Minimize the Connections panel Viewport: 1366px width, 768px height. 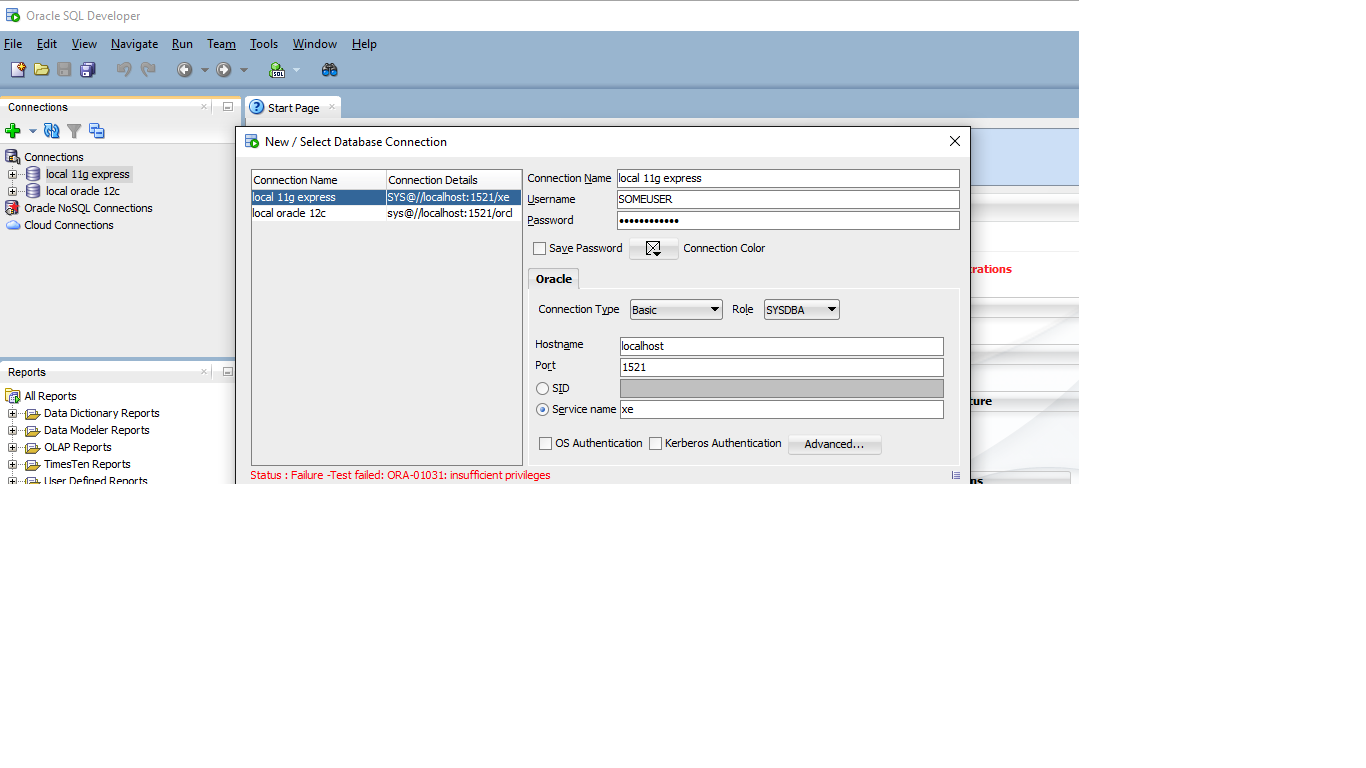[x=227, y=107]
